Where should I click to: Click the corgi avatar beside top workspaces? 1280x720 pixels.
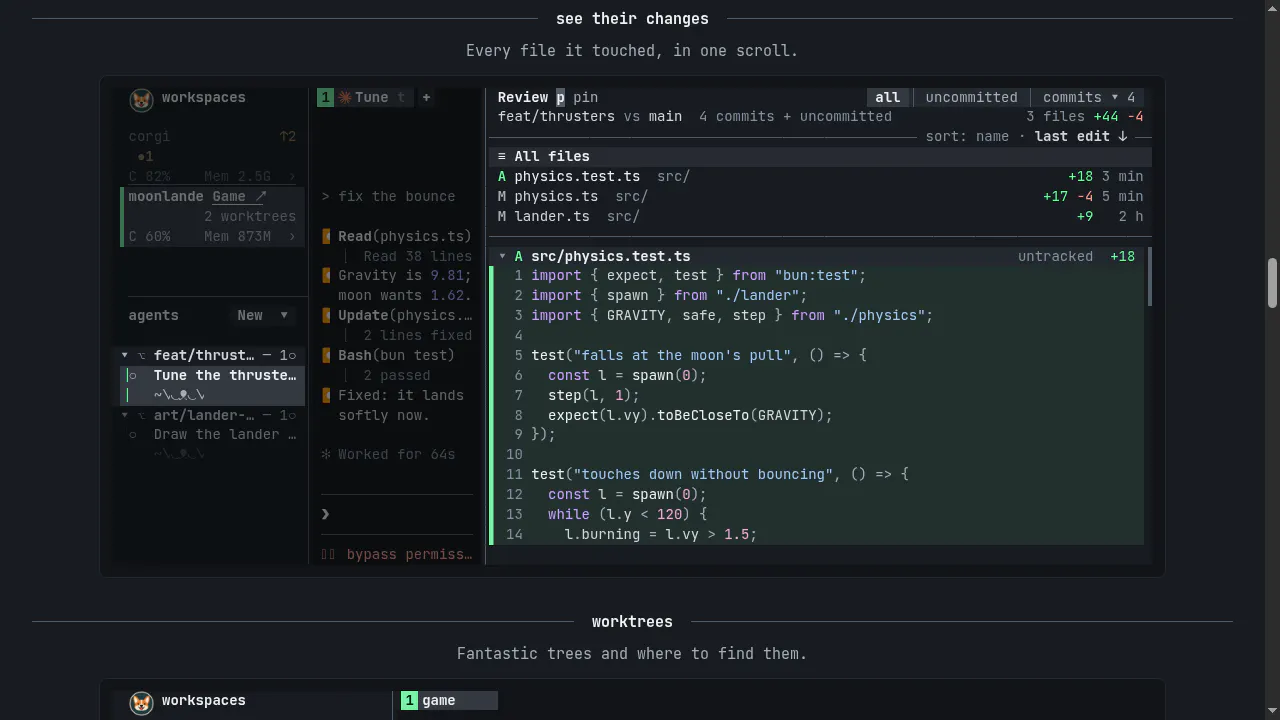click(x=141, y=99)
